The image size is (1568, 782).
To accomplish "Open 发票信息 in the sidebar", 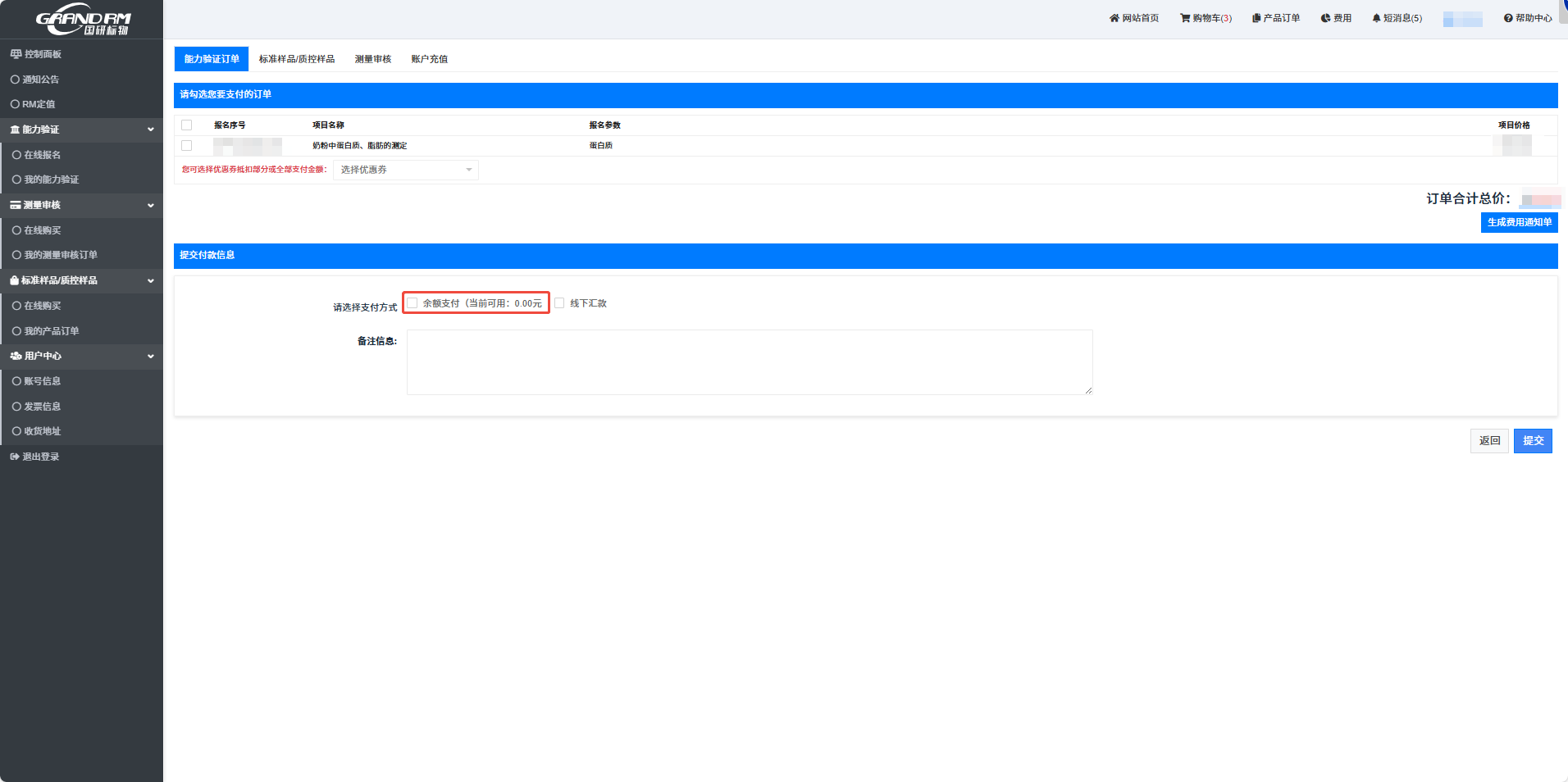I will [42, 407].
